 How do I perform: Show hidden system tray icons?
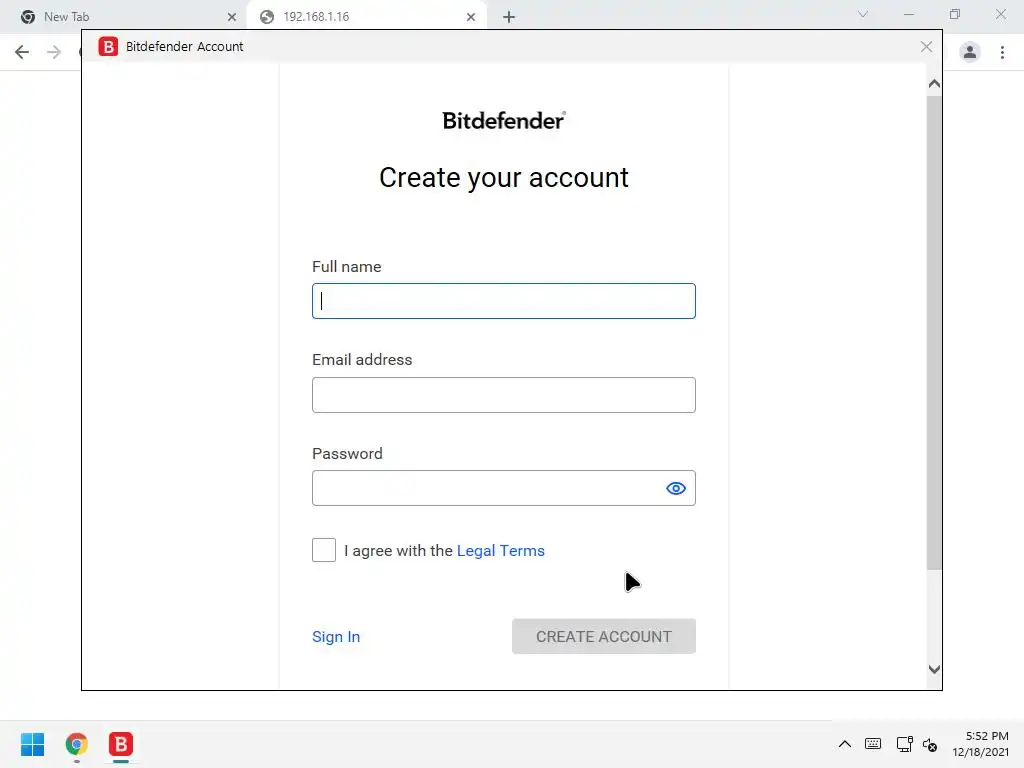click(x=844, y=744)
